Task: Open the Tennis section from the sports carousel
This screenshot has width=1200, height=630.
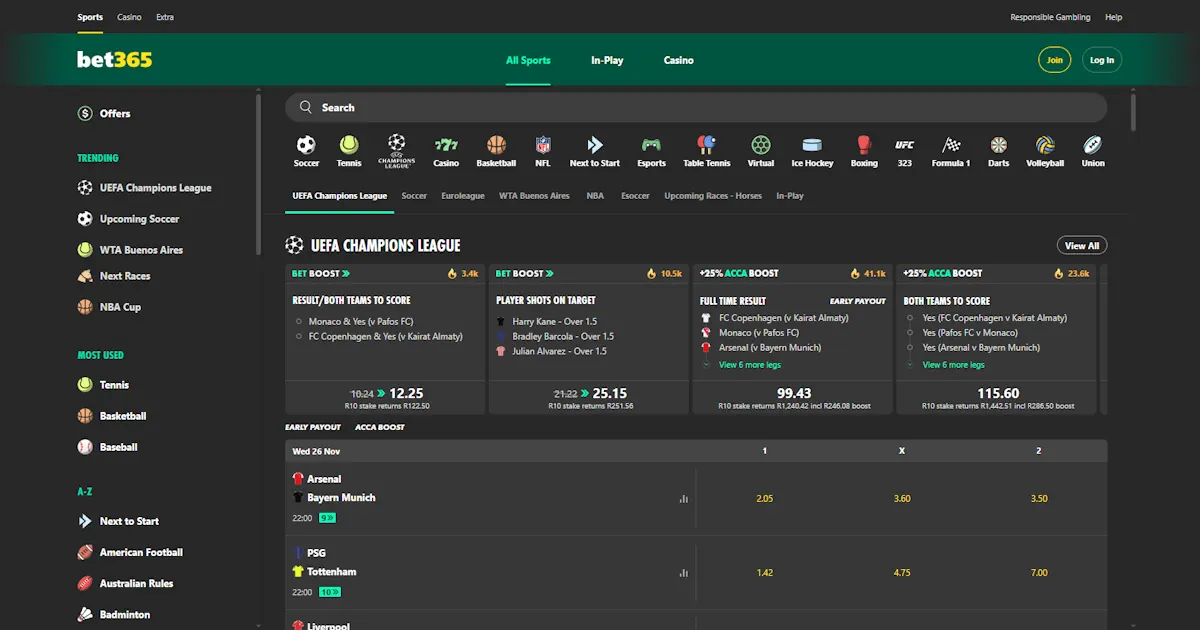Action: click(349, 148)
